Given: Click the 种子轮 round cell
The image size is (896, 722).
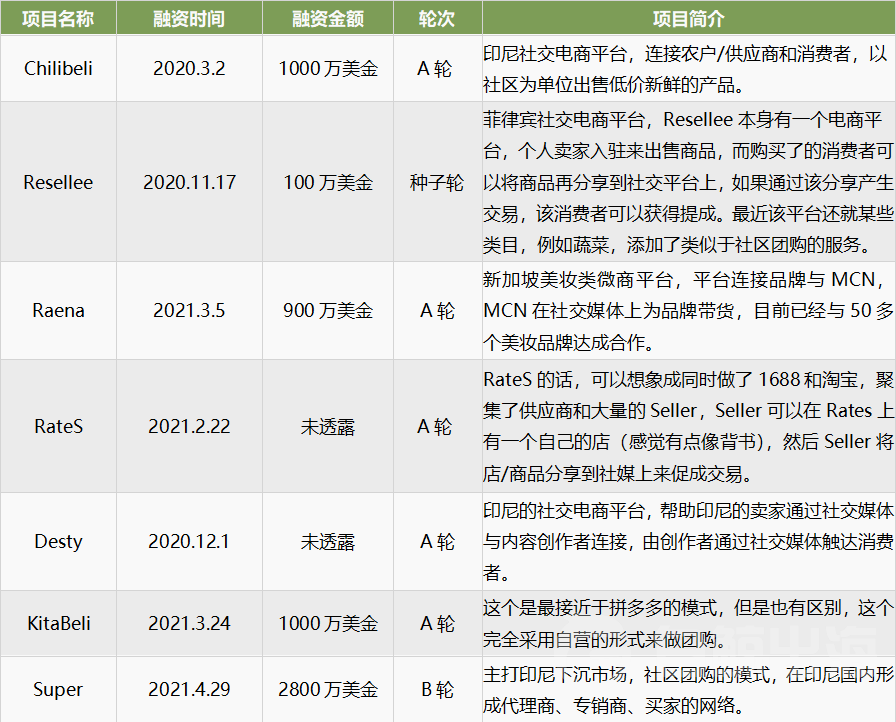Looking at the screenshot, I should [x=438, y=182].
